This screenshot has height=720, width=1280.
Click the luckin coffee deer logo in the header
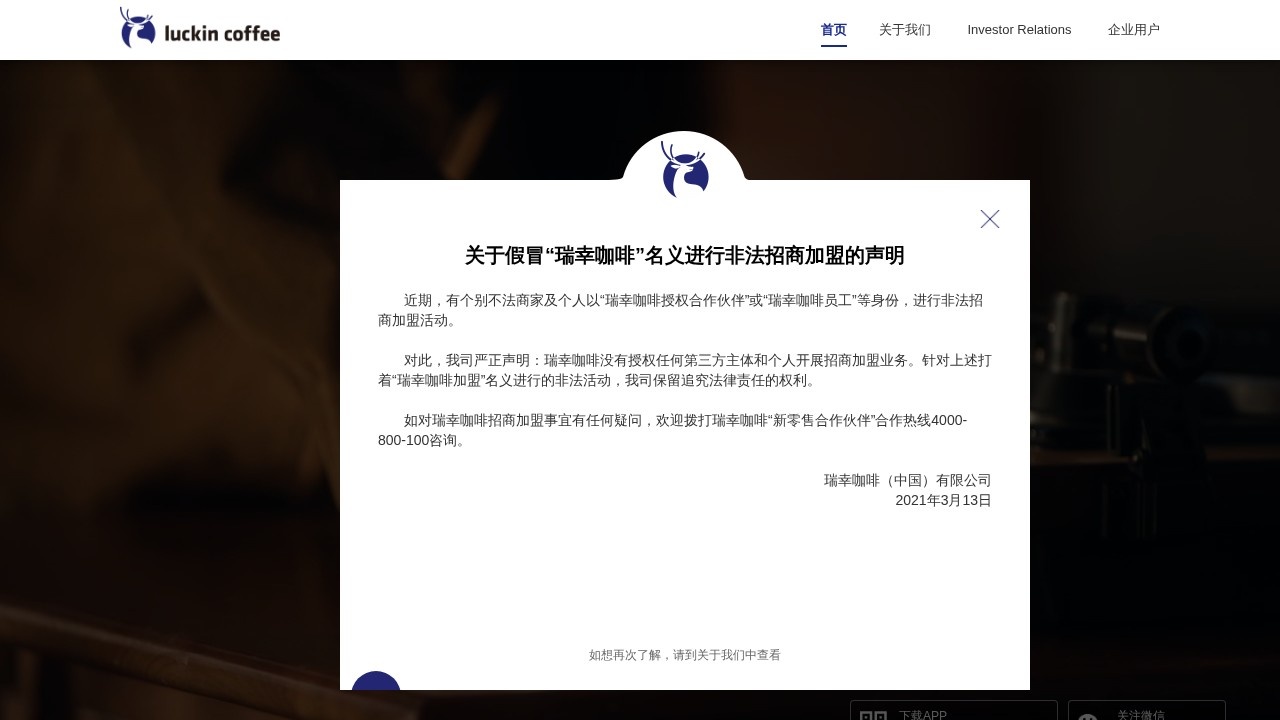click(x=137, y=27)
